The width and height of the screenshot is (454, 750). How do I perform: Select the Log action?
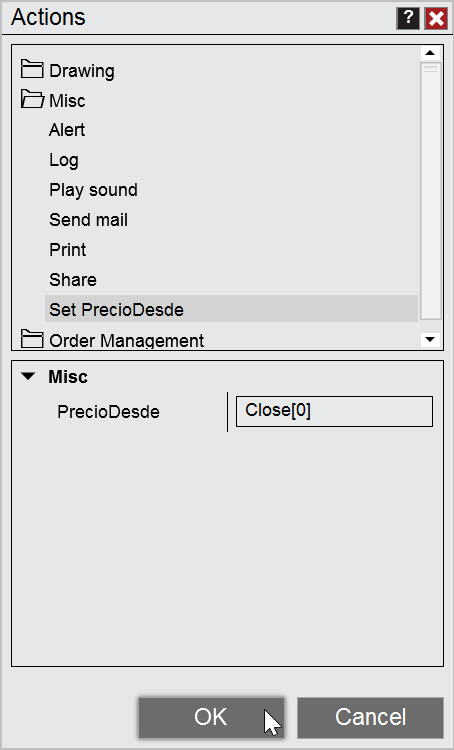tap(64, 160)
